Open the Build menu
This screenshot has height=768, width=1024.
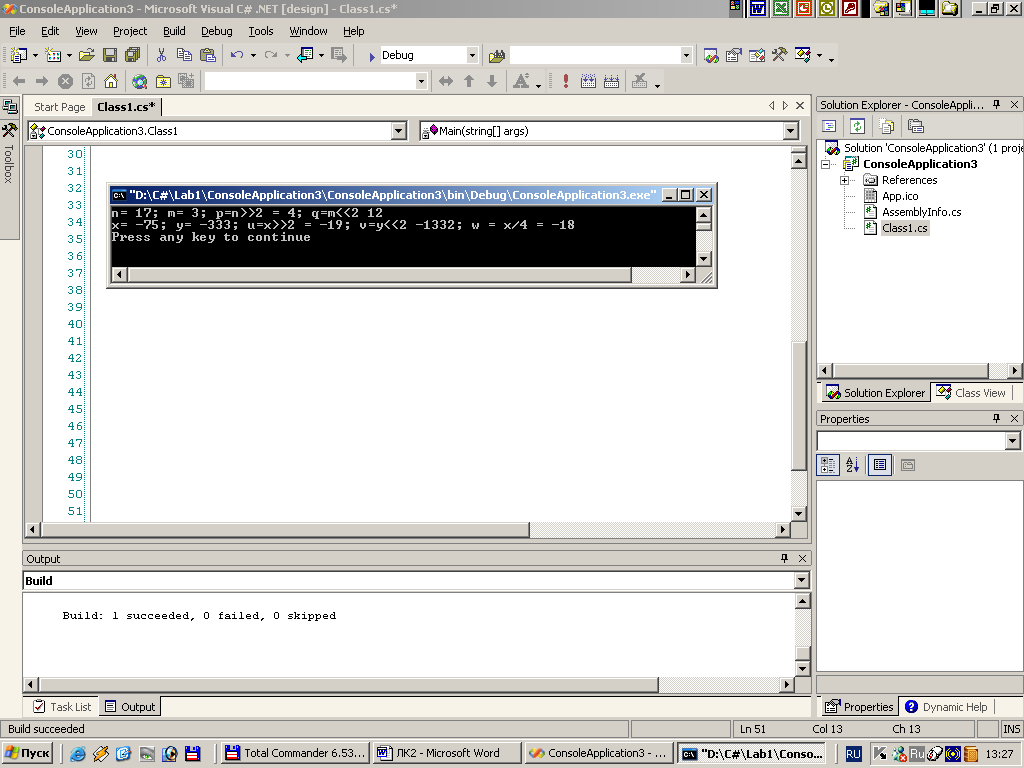(174, 31)
